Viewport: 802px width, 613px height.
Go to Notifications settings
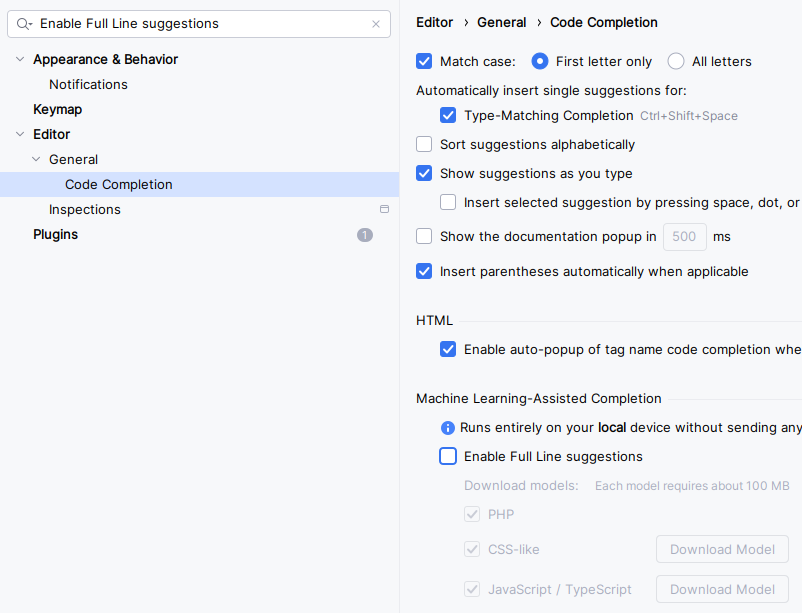88,85
